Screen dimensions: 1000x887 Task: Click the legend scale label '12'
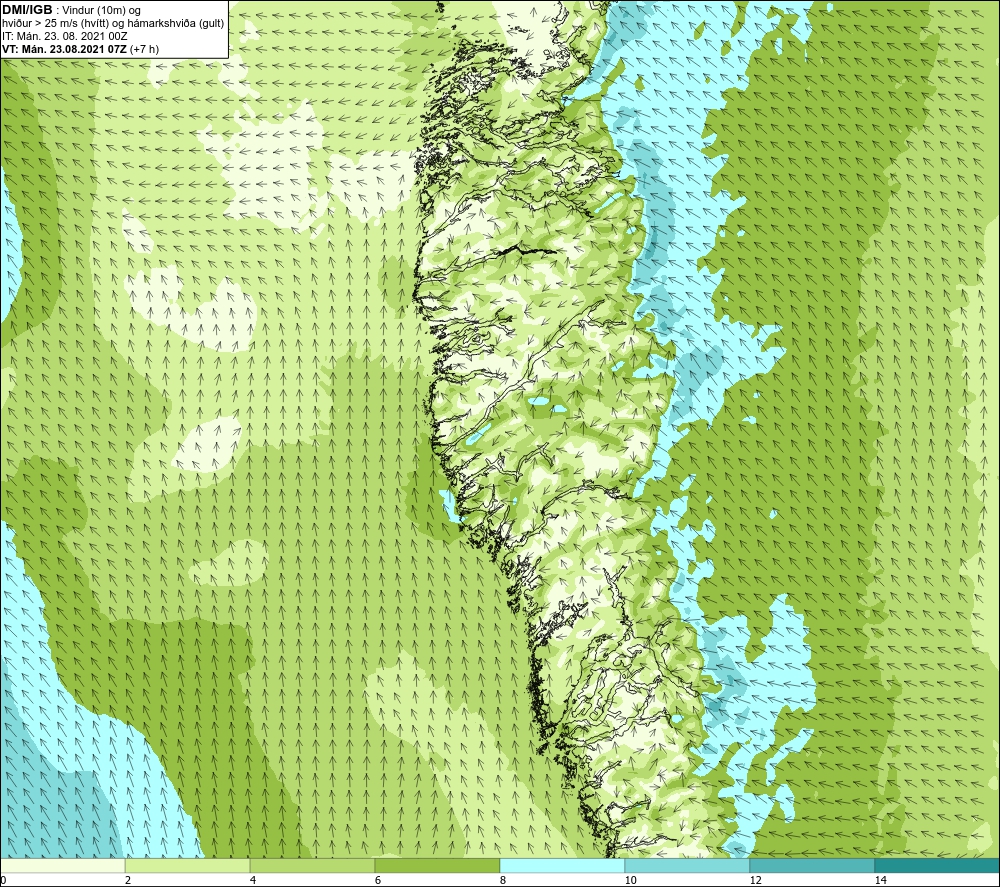tap(756, 881)
